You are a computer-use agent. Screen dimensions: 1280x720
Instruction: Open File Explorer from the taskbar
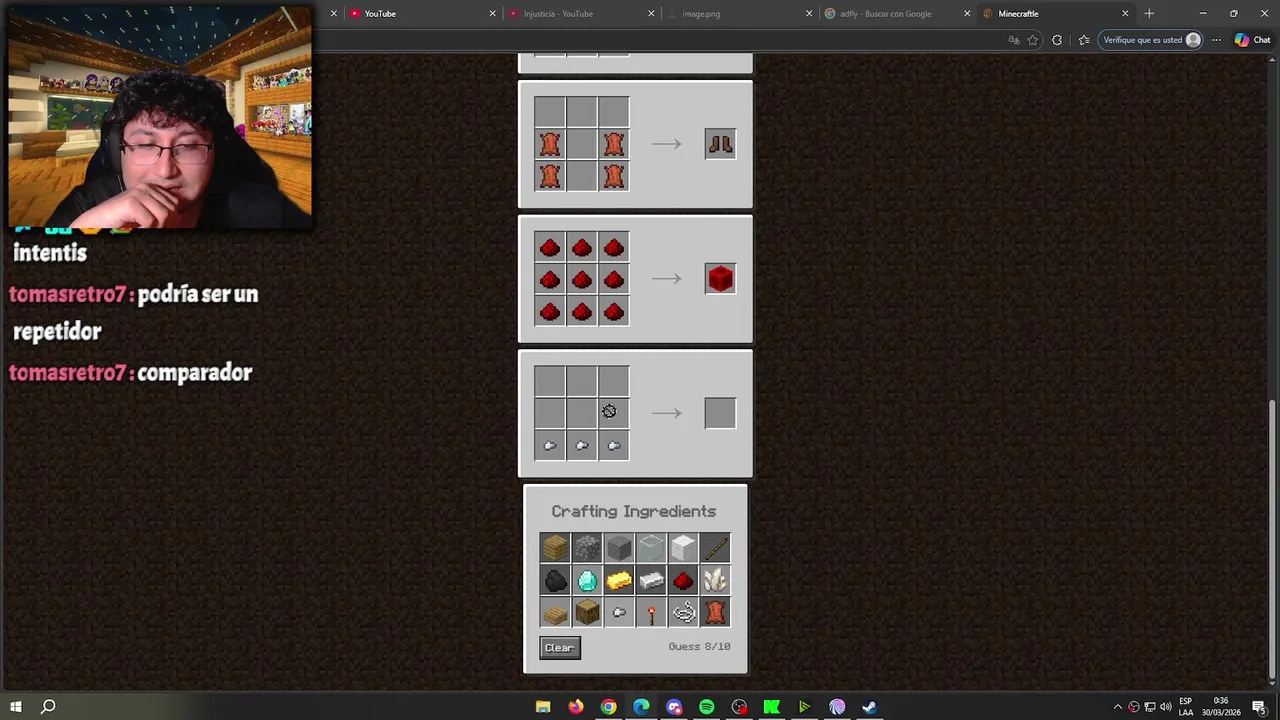(543, 707)
